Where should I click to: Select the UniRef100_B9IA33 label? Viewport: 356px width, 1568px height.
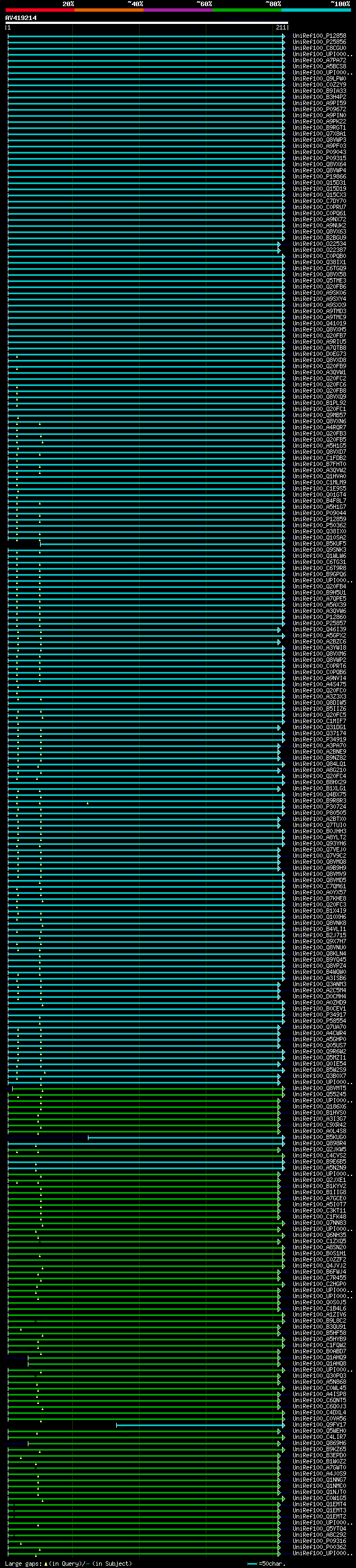[319, 91]
